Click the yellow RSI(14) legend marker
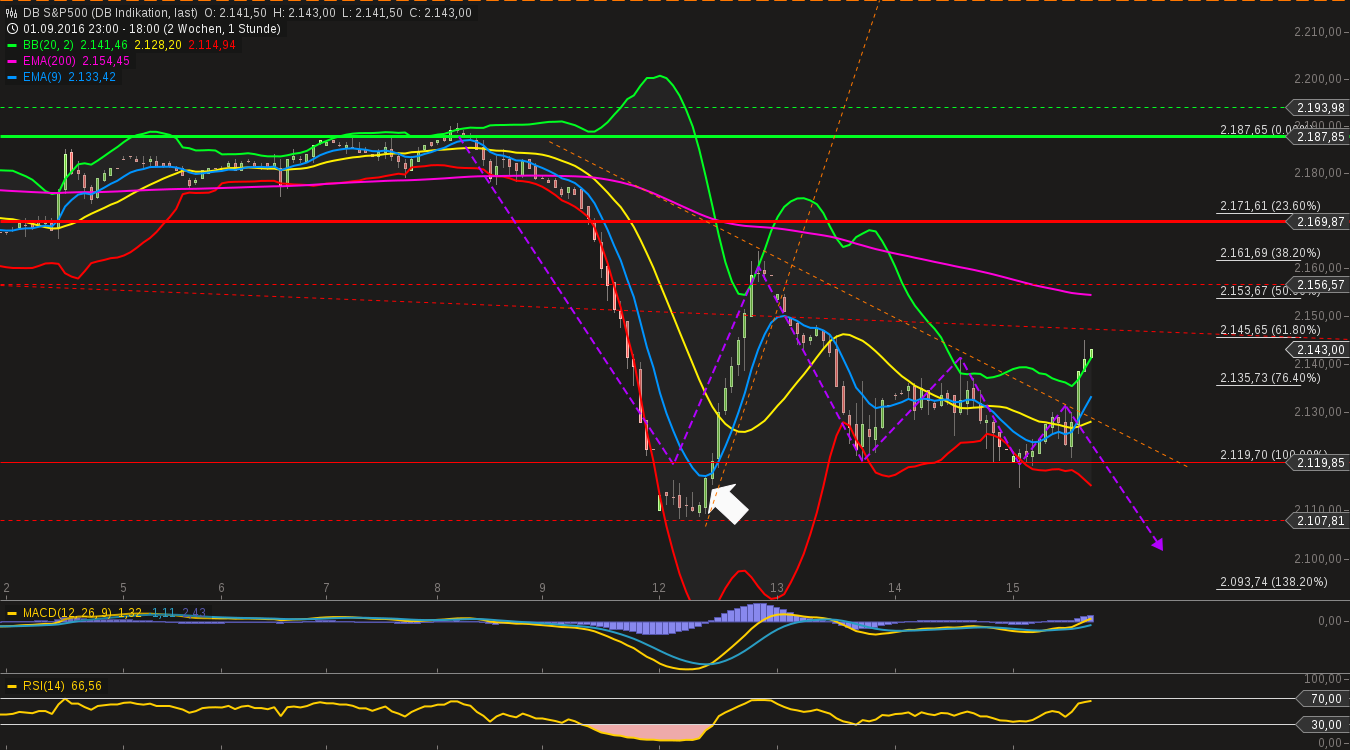The image size is (1350, 750). pos(12,686)
